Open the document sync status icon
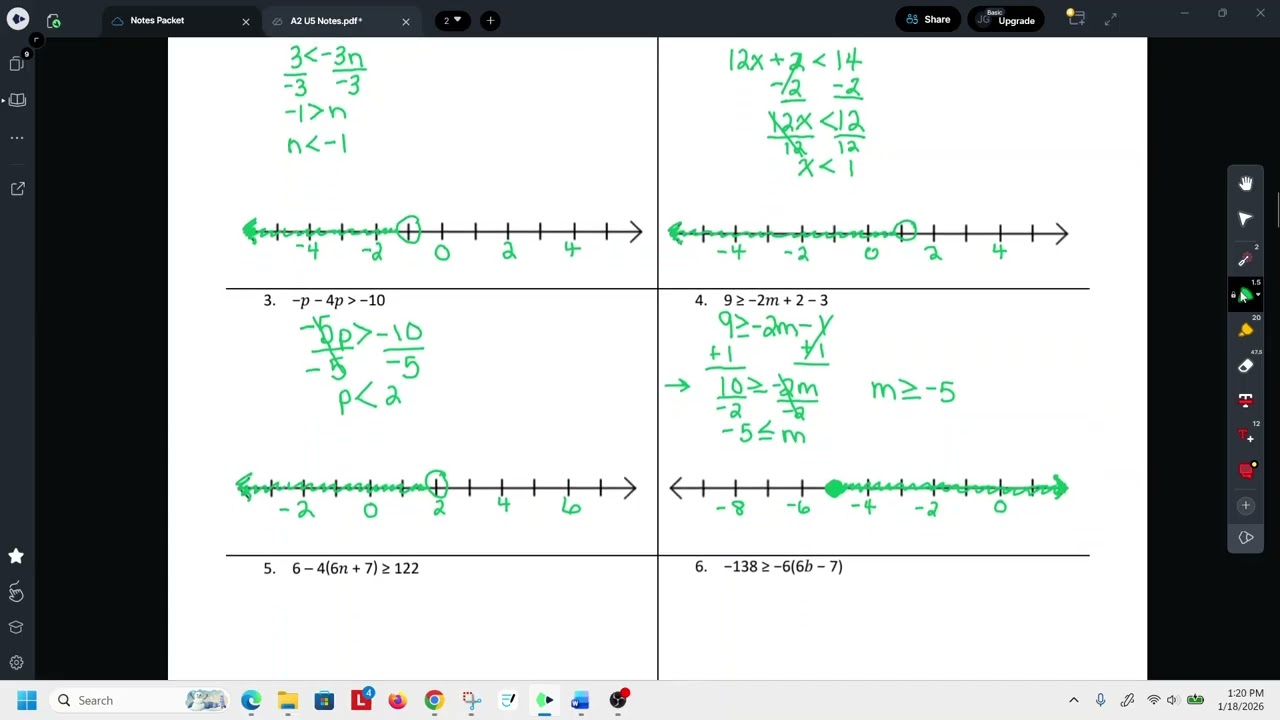Image resolution: width=1280 pixels, height=720 pixels. (53, 20)
